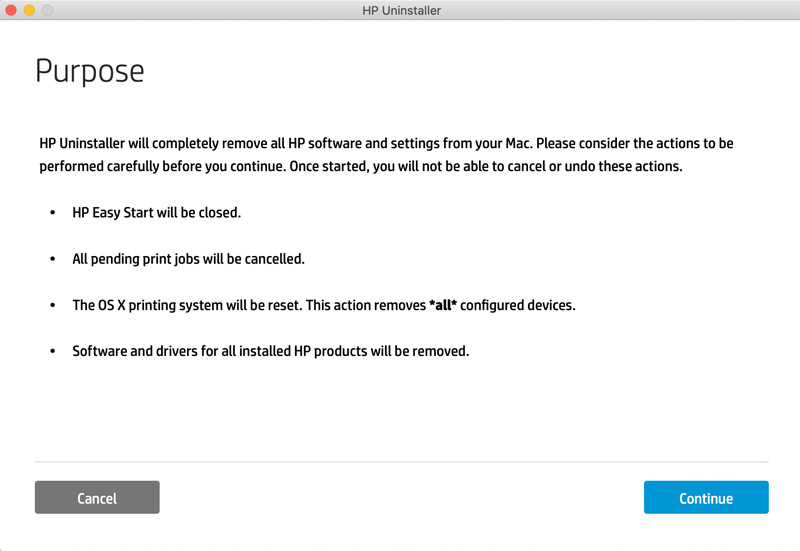Click the HP Uninstaller window title

tap(402, 10)
